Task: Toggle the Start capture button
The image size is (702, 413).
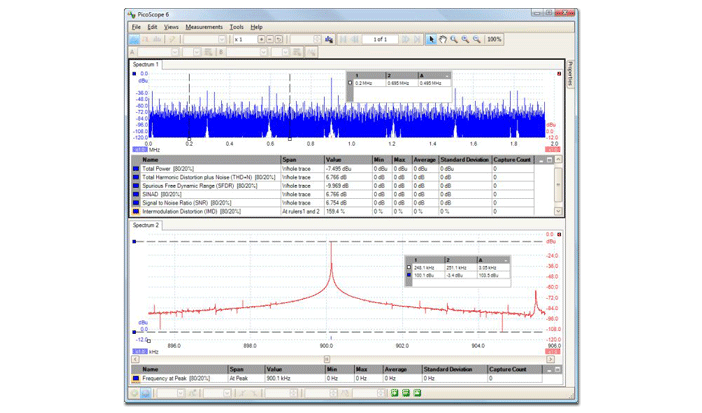Action: (134, 393)
